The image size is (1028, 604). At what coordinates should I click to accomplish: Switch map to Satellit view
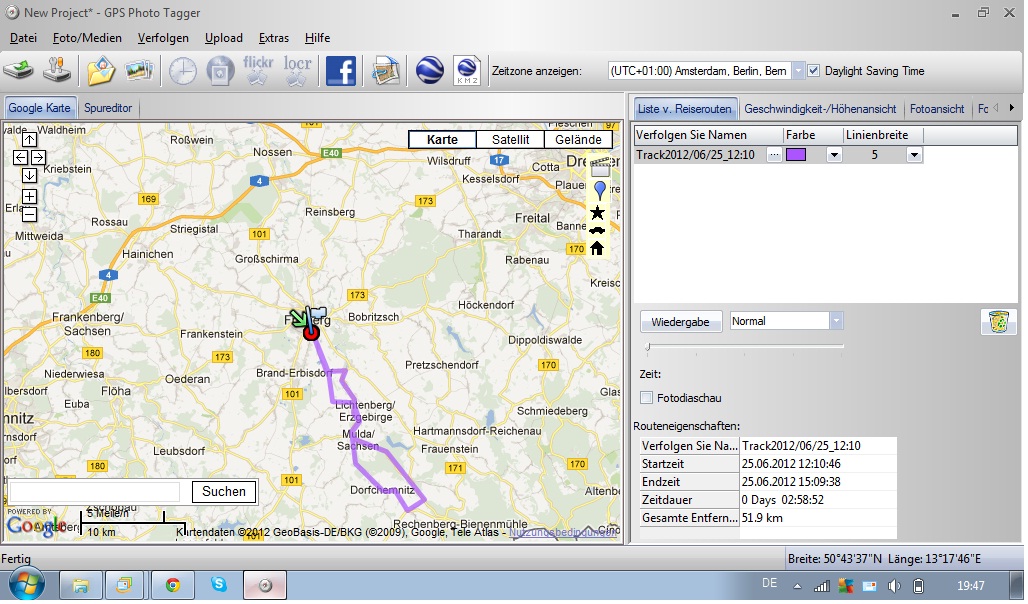pyautogui.click(x=511, y=140)
